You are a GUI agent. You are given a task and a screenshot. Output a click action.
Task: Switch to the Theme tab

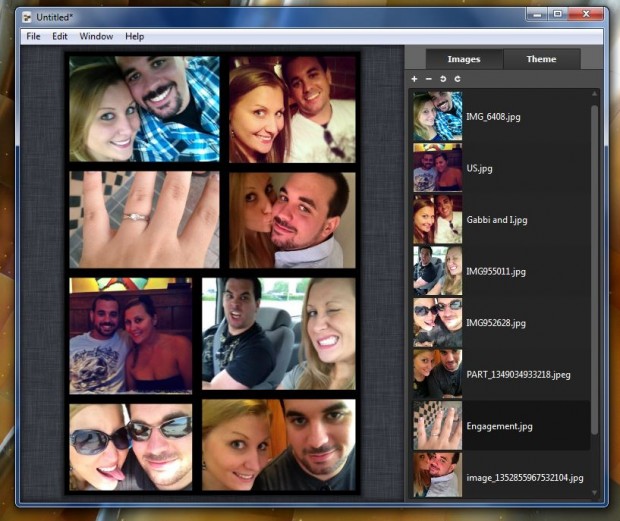pyautogui.click(x=541, y=59)
